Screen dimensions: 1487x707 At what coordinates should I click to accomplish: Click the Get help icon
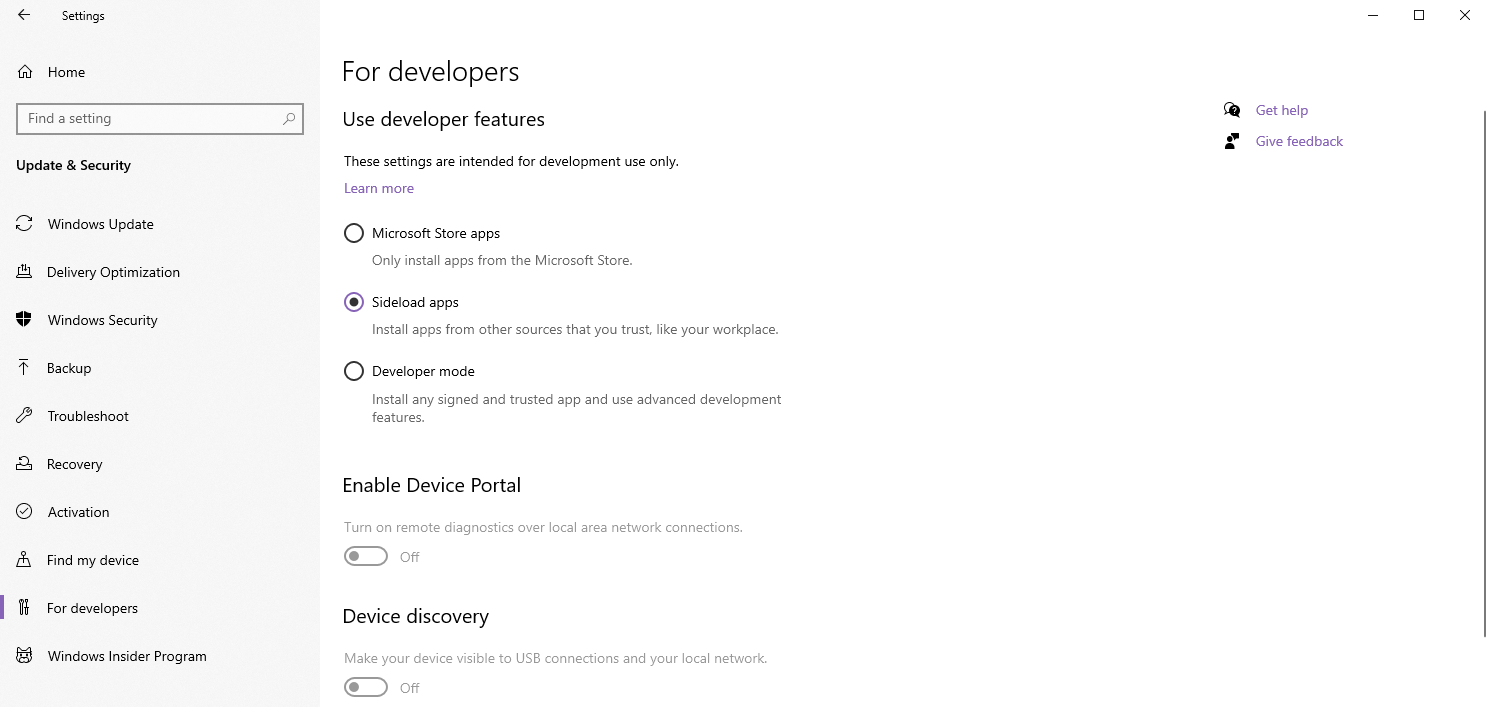point(1231,110)
